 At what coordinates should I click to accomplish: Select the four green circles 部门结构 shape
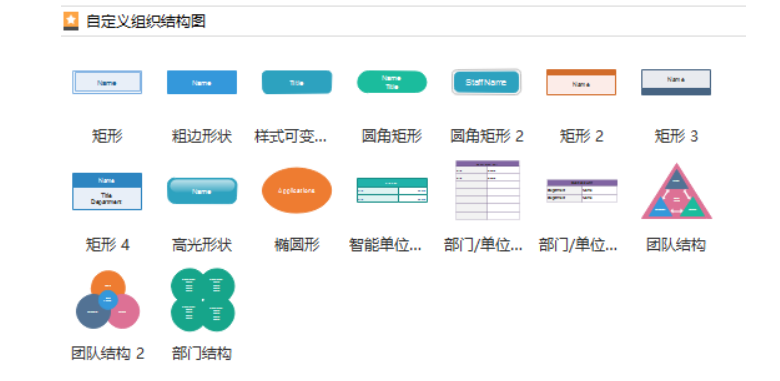click(x=202, y=299)
